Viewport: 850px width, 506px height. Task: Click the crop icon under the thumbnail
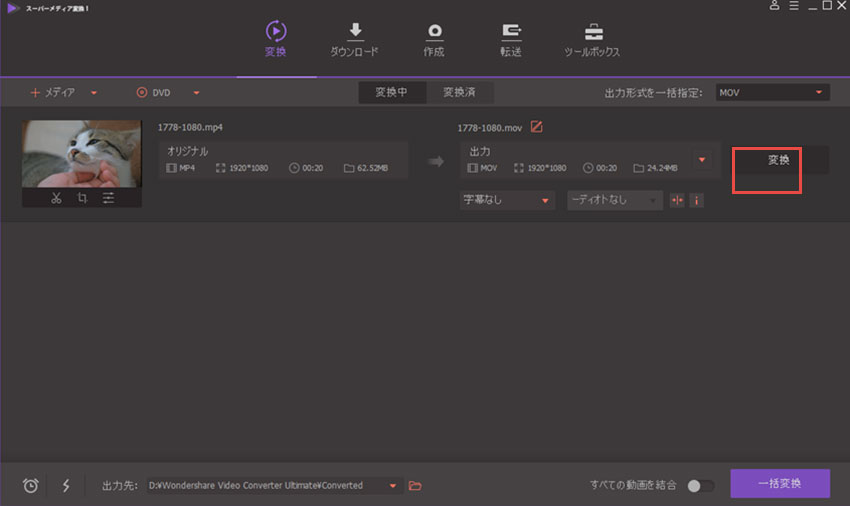(x=82, y=198)
